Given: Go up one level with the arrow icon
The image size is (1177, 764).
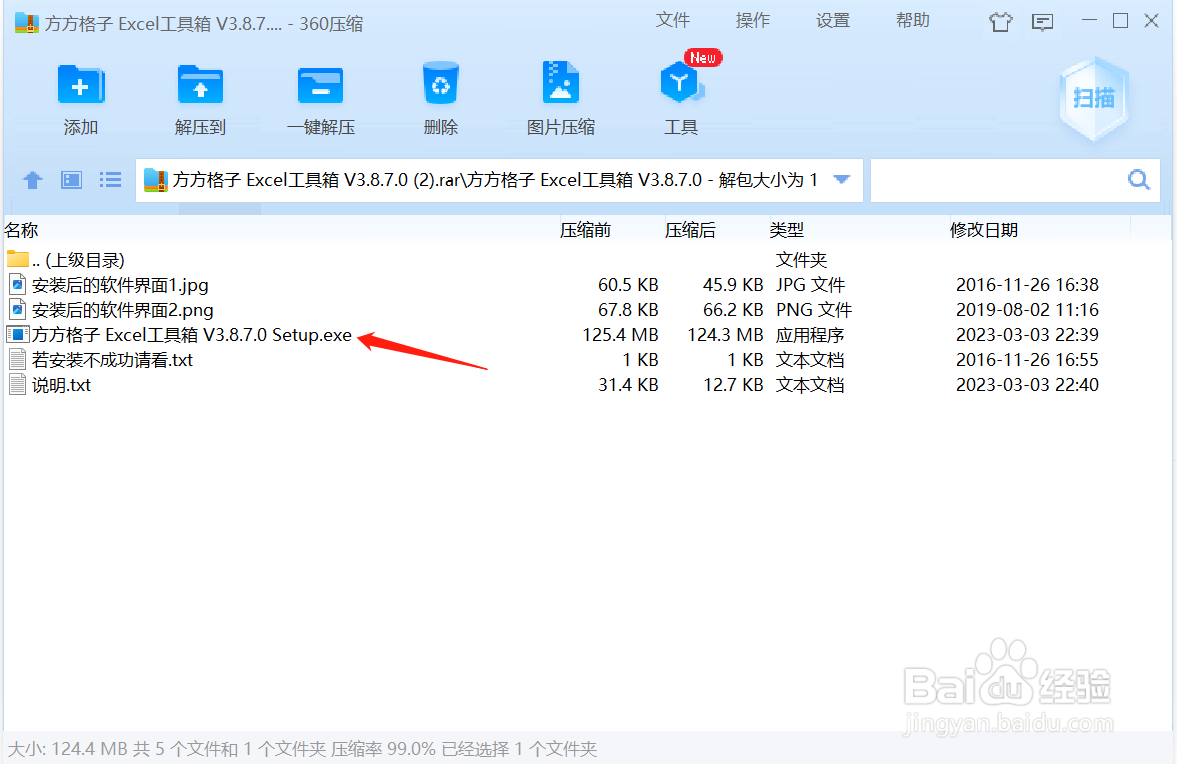Looking at the screenshot, I should (x=32, y=180).
